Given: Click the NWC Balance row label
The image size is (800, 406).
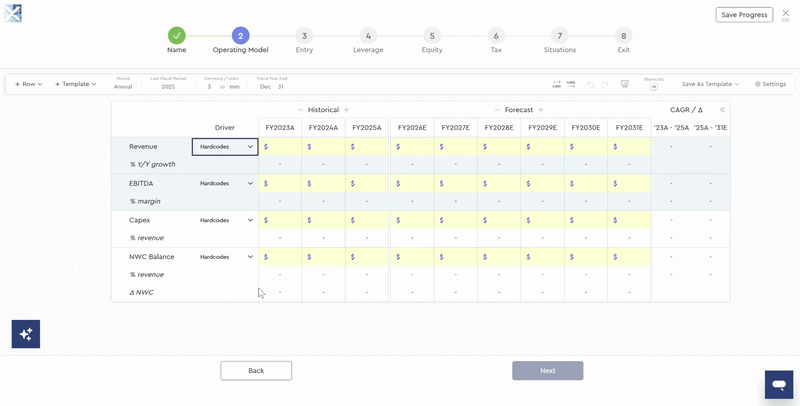Looking at the screenshot, I should click(152, 257).
